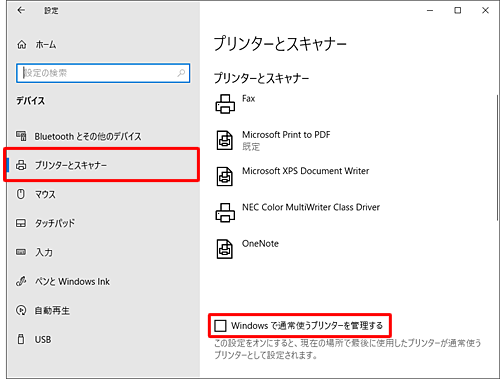
Task: Focus the 設定の検索 search field
Action: [103, 73]
